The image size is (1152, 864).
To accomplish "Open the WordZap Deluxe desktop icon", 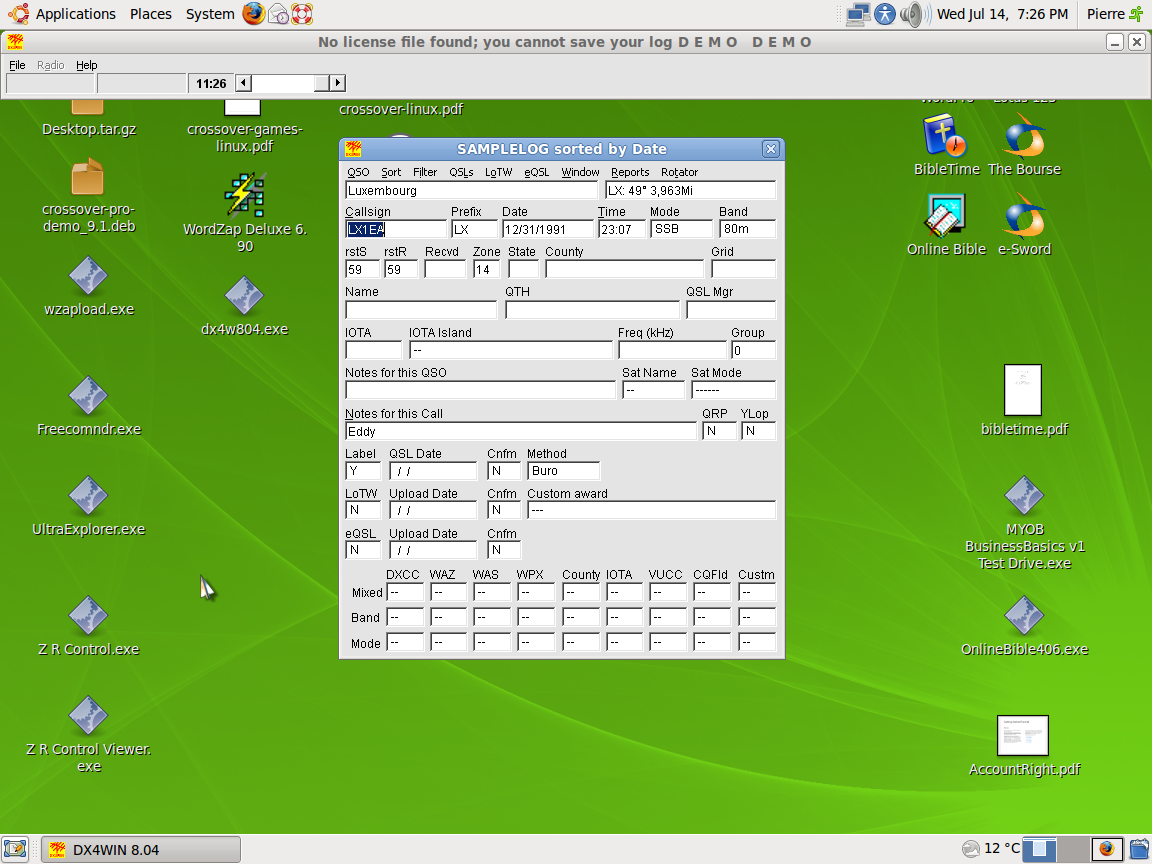I will click(244, 196).
